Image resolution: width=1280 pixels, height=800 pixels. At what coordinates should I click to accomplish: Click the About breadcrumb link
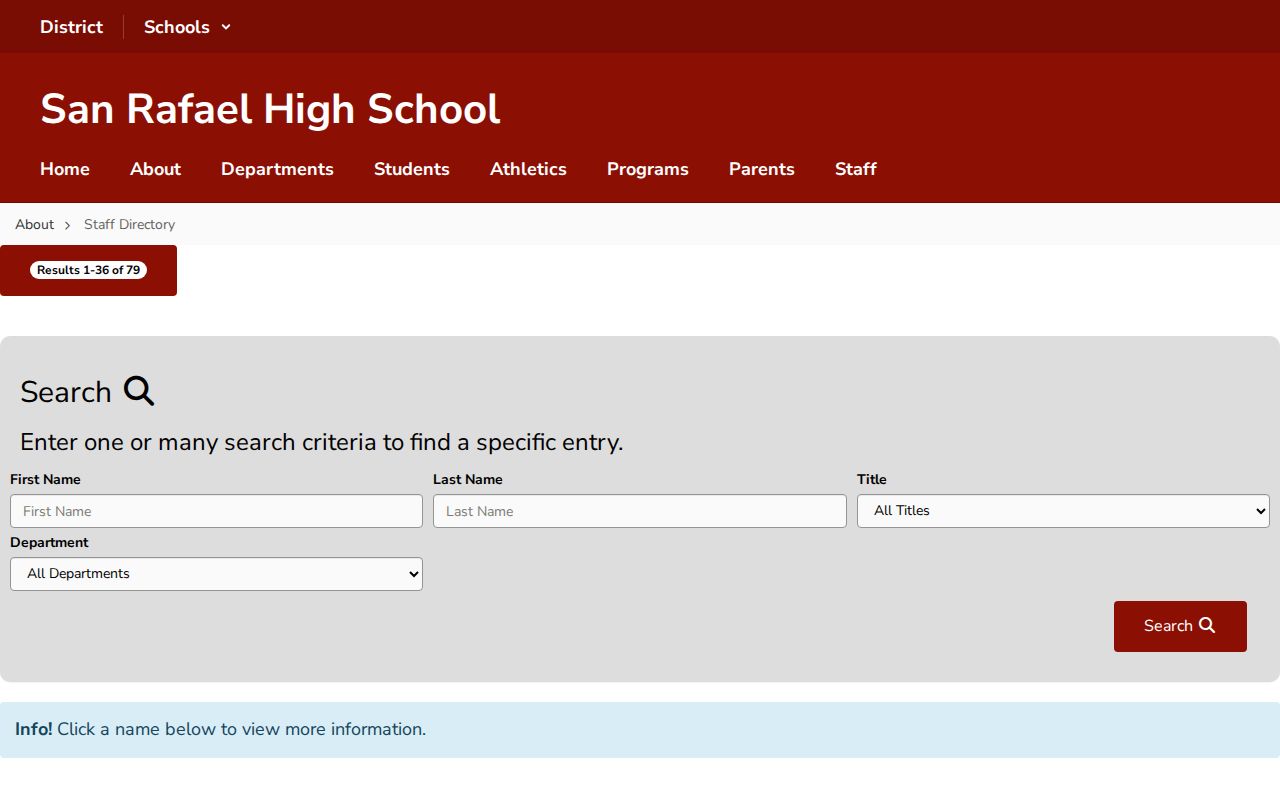click(x=34, y=224)
